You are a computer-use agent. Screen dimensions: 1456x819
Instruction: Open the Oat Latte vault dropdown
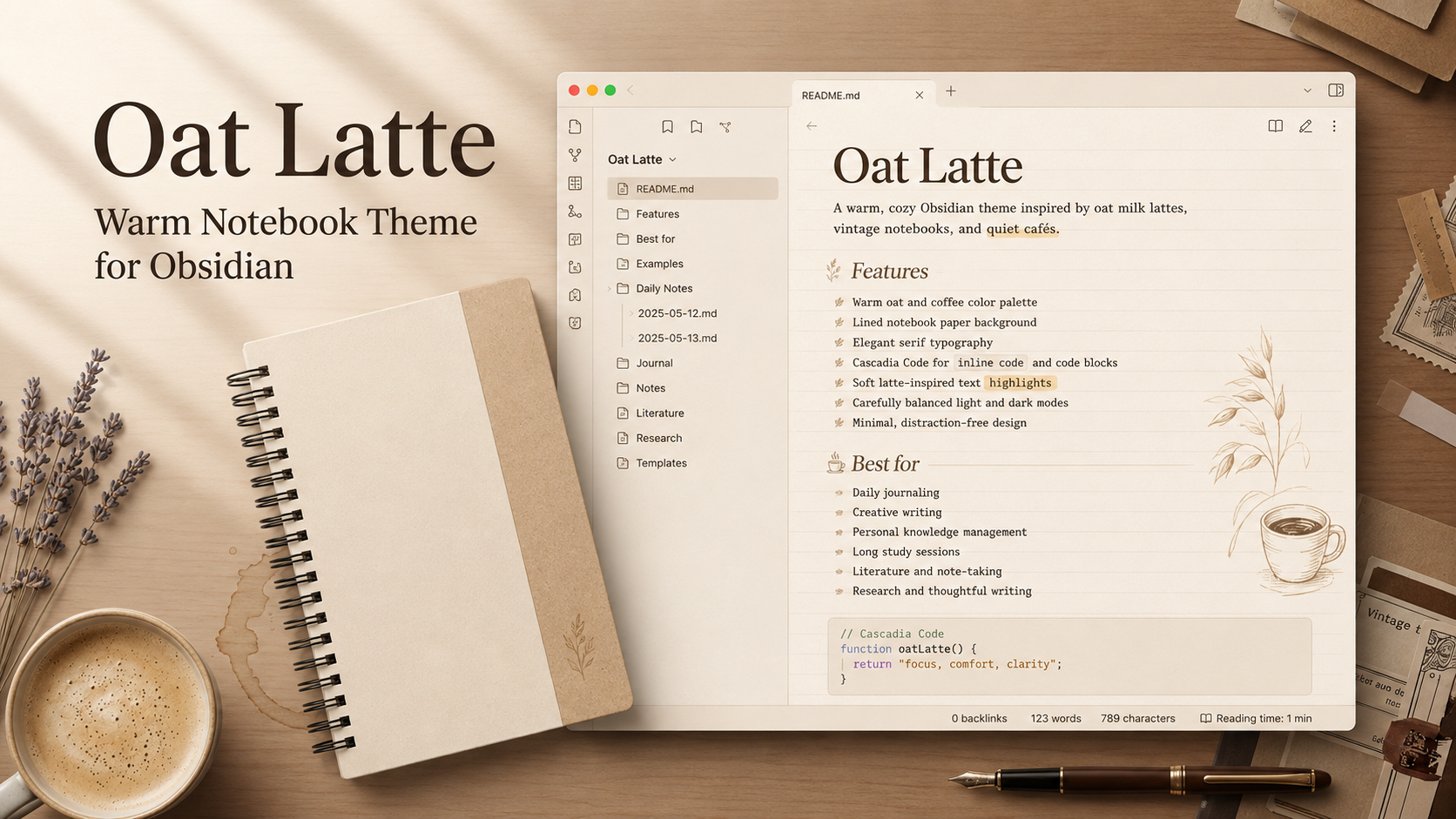(643, 159)
